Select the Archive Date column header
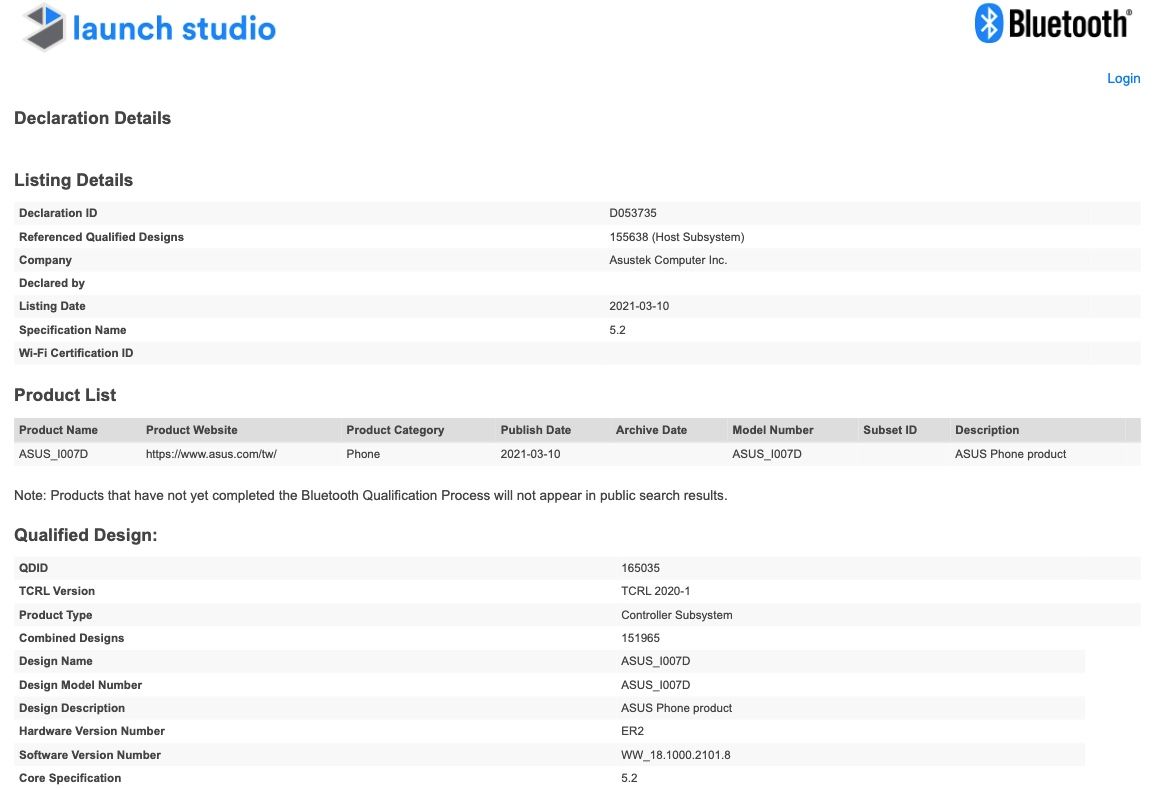 [x=651, y=430]
